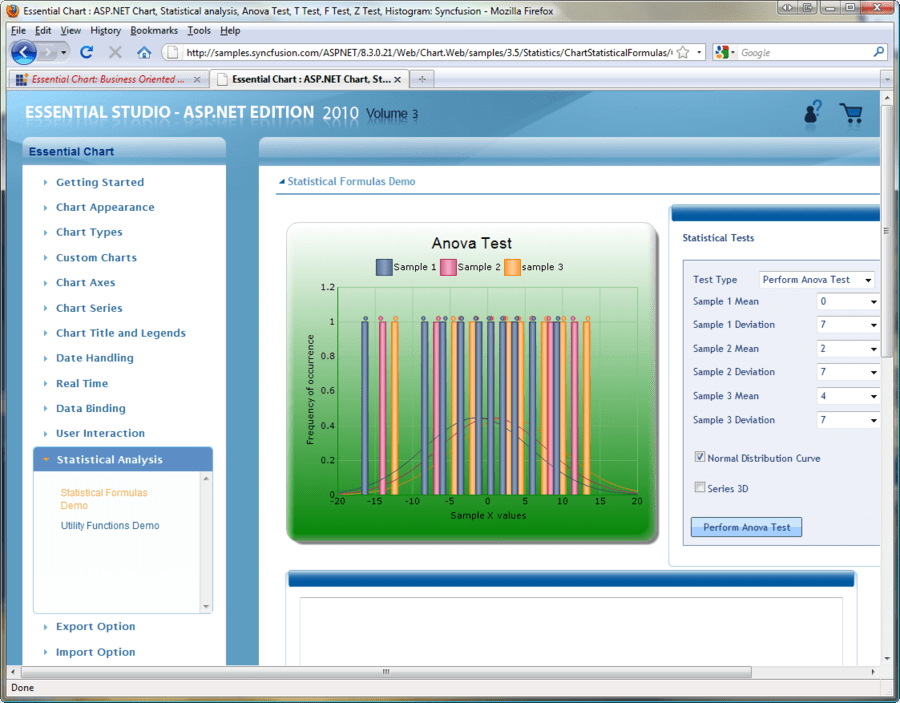Viewport: 900px width, 703px height.
Task: Expand the User Interaction menu
Action: (100, 433)
